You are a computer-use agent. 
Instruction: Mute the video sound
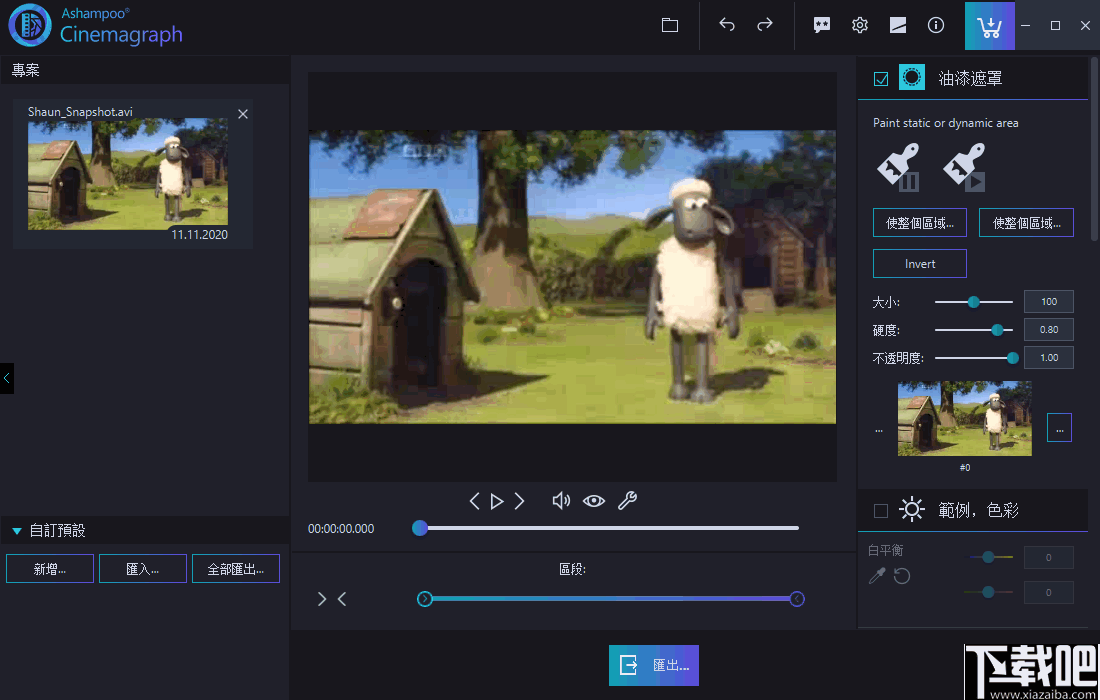(561, 501)
